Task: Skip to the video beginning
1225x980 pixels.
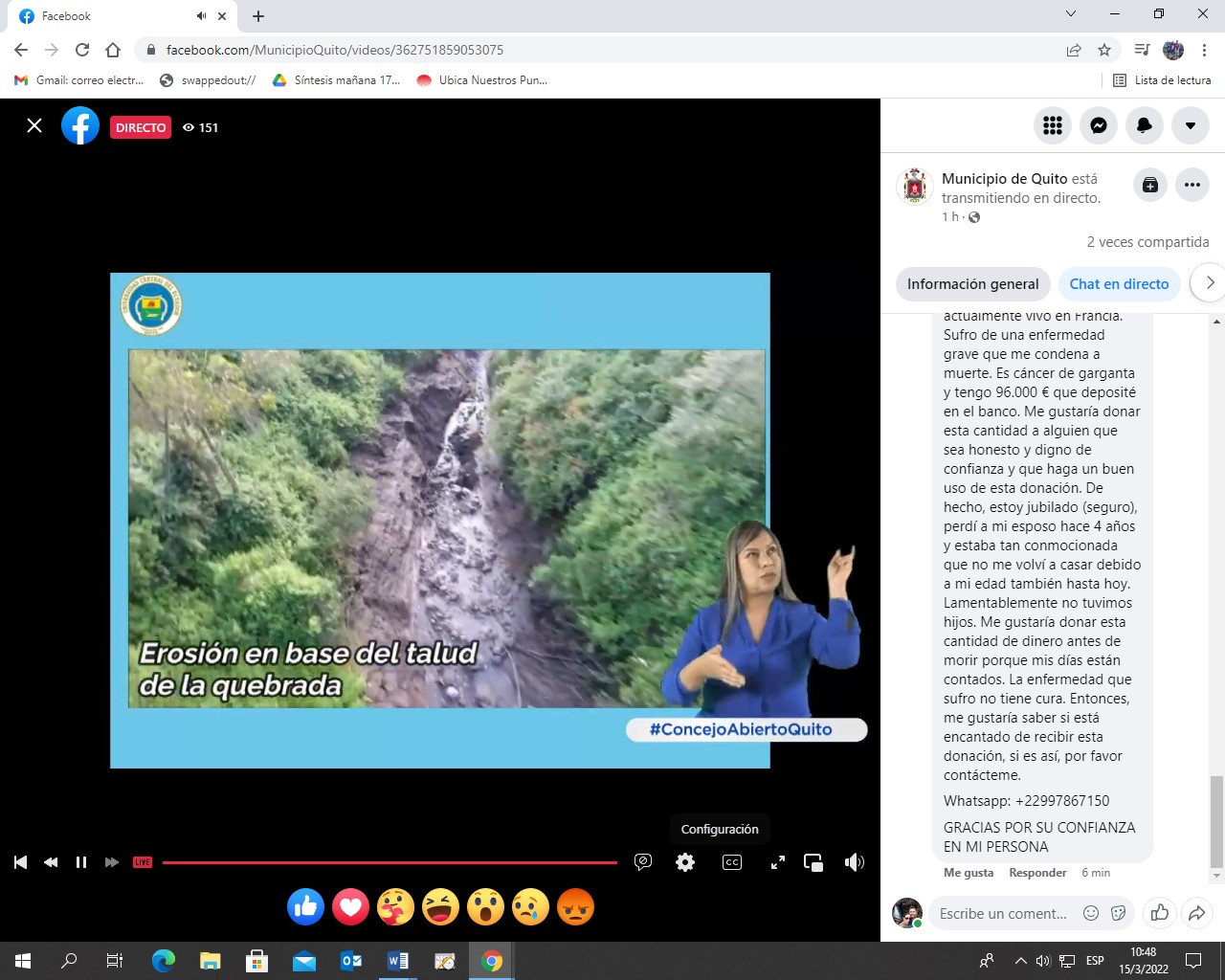Action: coord(20,862)
